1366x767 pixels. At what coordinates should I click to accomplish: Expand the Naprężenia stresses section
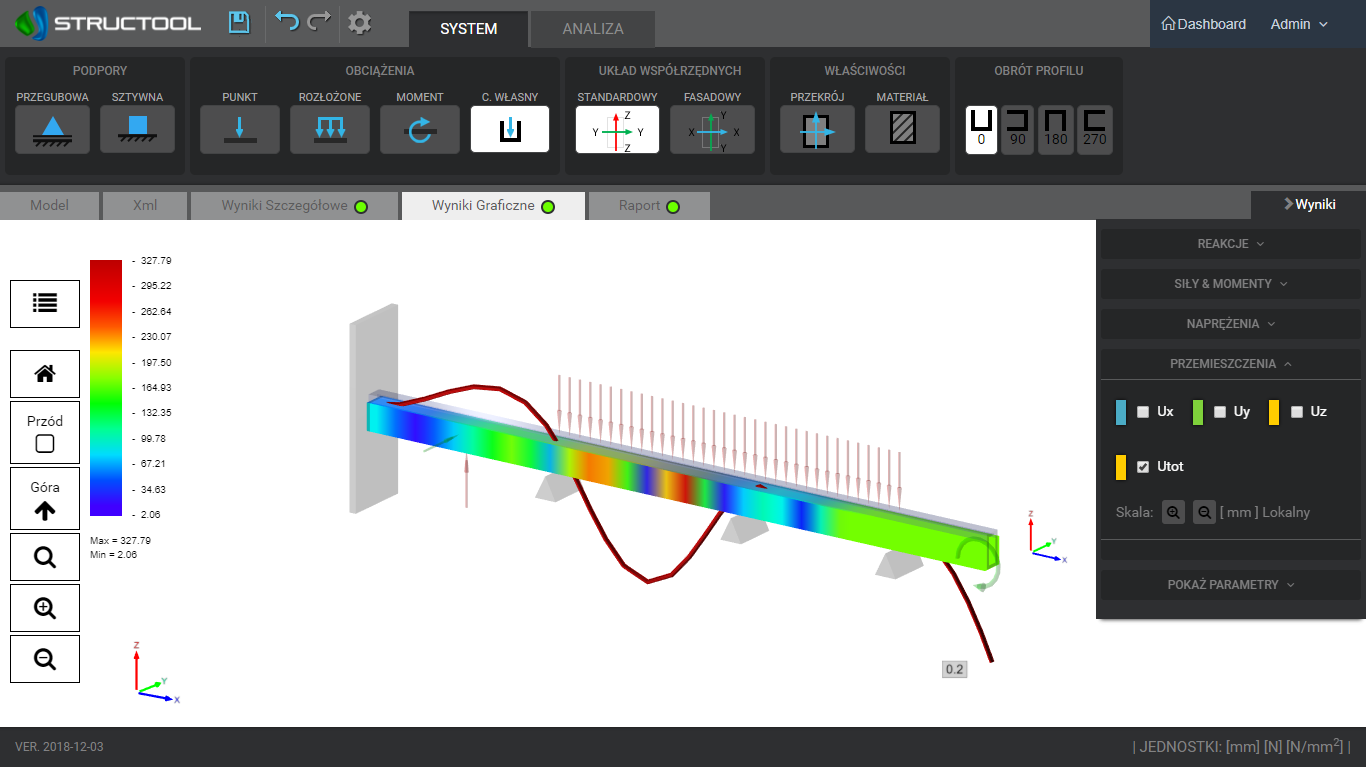coord(1231,324)
